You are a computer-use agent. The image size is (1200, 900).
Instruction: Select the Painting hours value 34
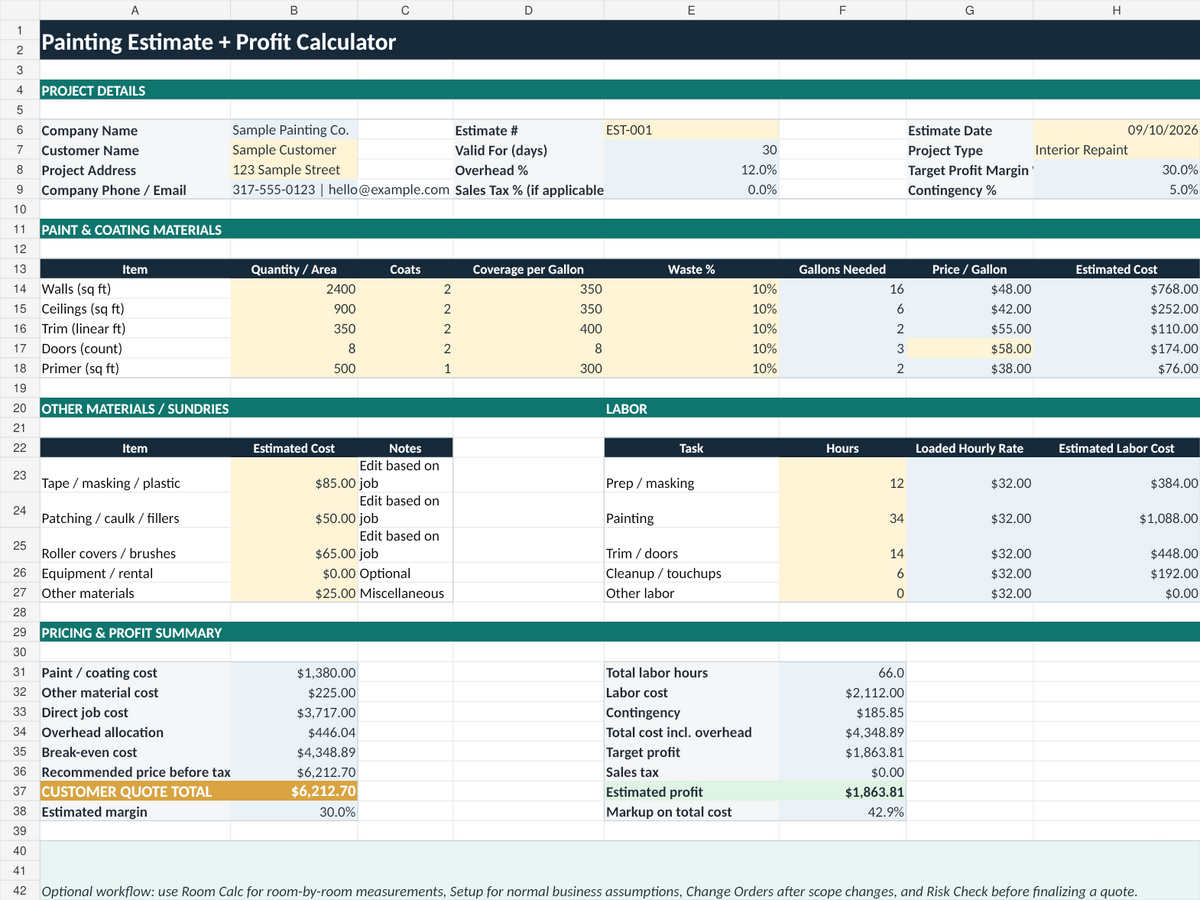[842, 510]
